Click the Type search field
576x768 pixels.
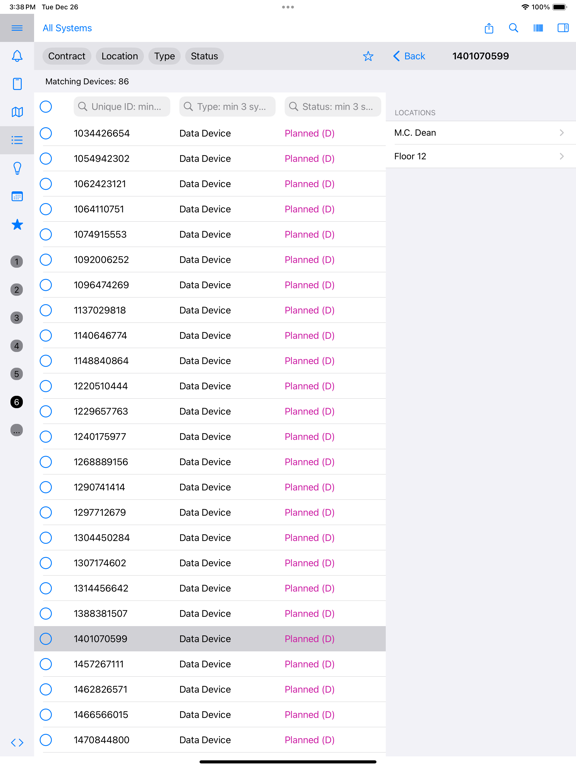tap(227, 106)
